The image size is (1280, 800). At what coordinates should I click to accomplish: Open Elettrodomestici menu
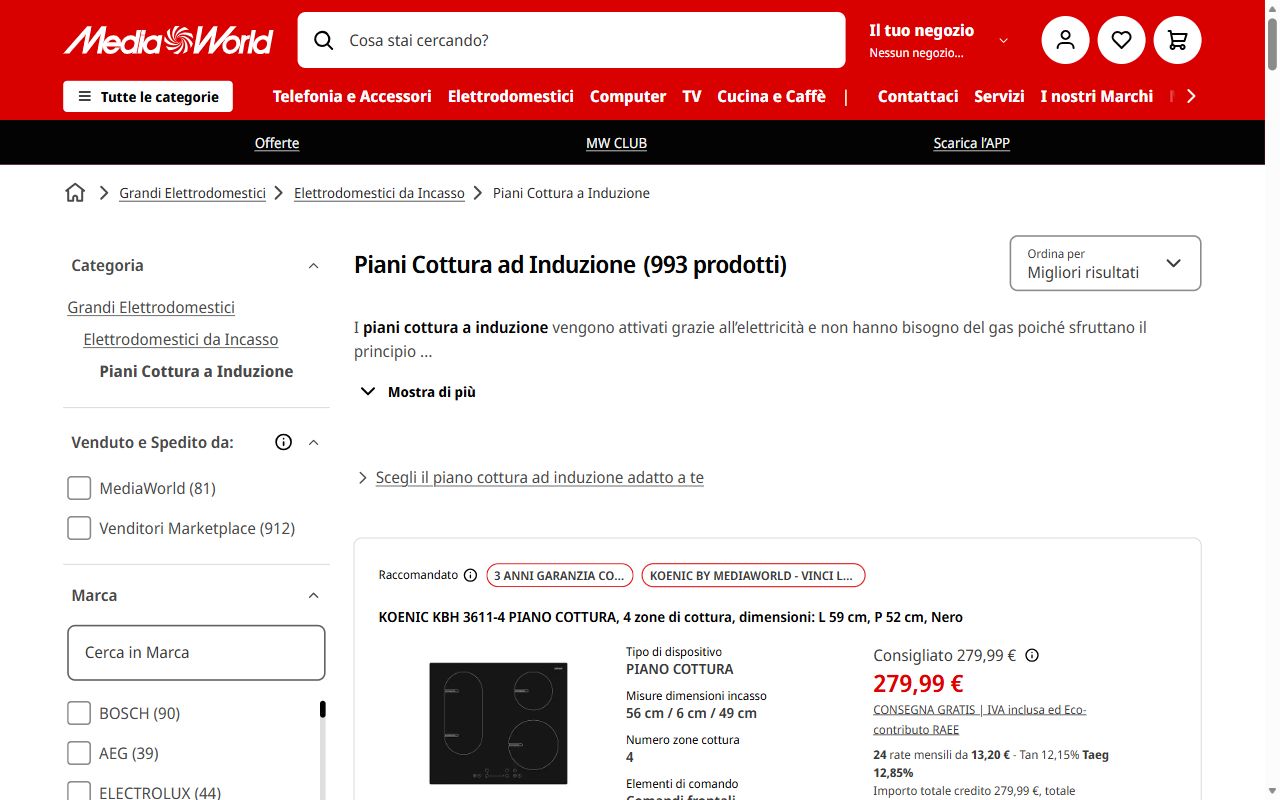coord(511,96)
